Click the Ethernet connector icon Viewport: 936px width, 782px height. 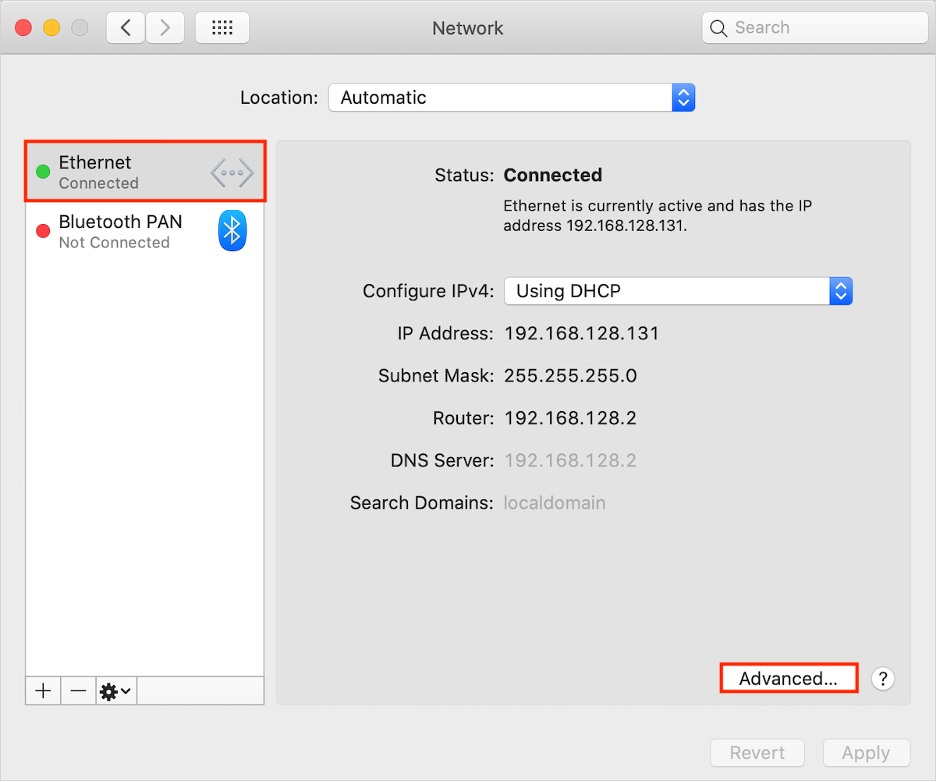[232, 172]
